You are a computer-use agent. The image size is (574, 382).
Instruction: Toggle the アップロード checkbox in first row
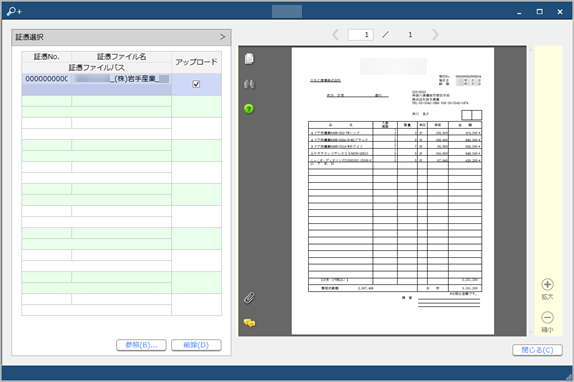[x=196, y=84]
